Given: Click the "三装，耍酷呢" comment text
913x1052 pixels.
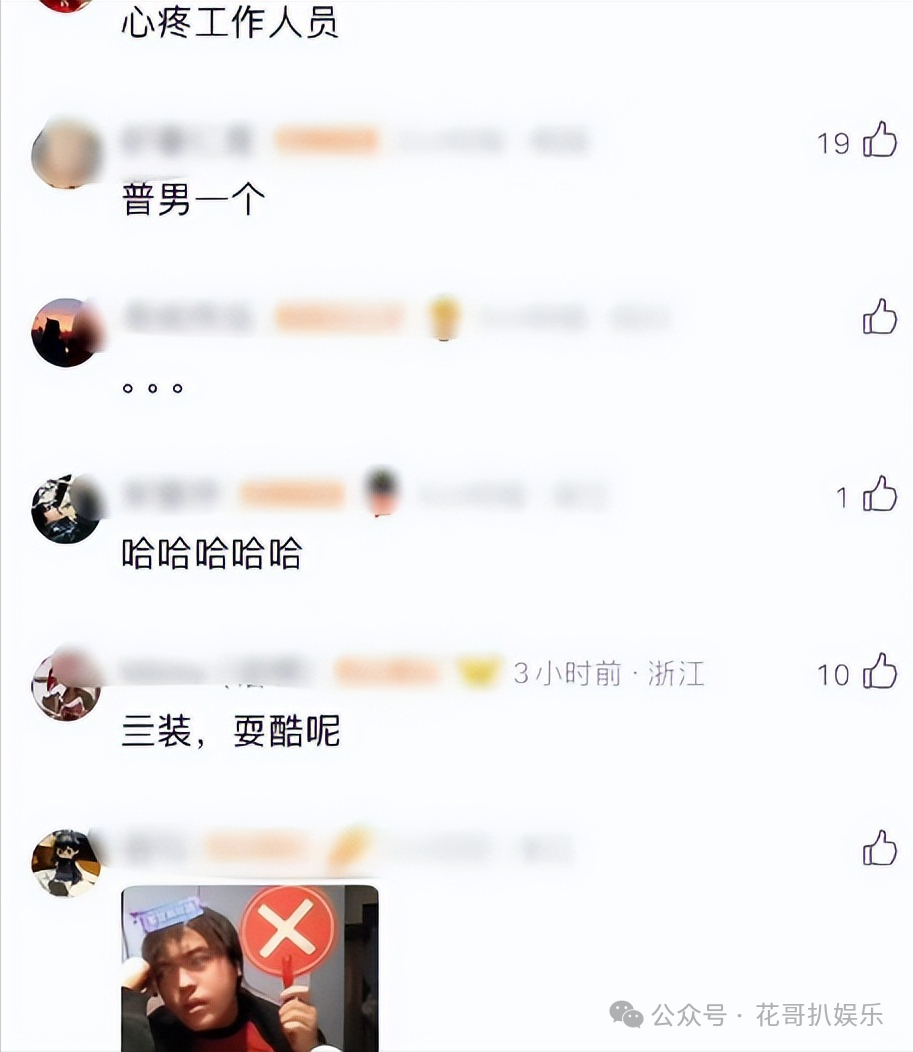Looking at the screenshot, I should [x=231, y=731].
